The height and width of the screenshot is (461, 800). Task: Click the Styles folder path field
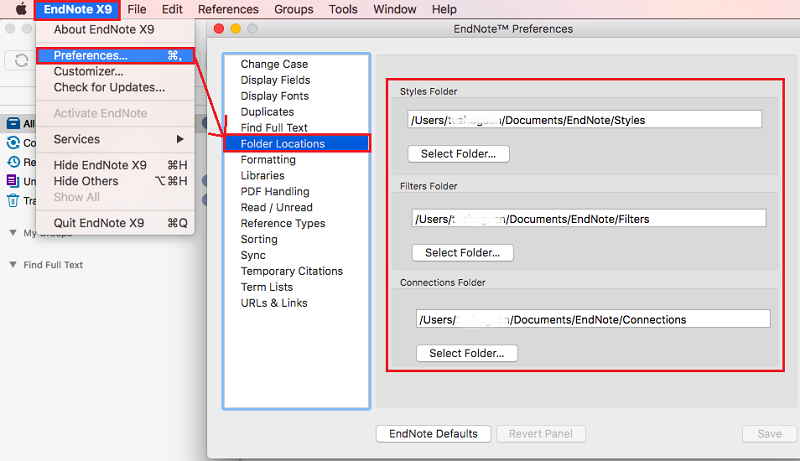coord(584,120)
